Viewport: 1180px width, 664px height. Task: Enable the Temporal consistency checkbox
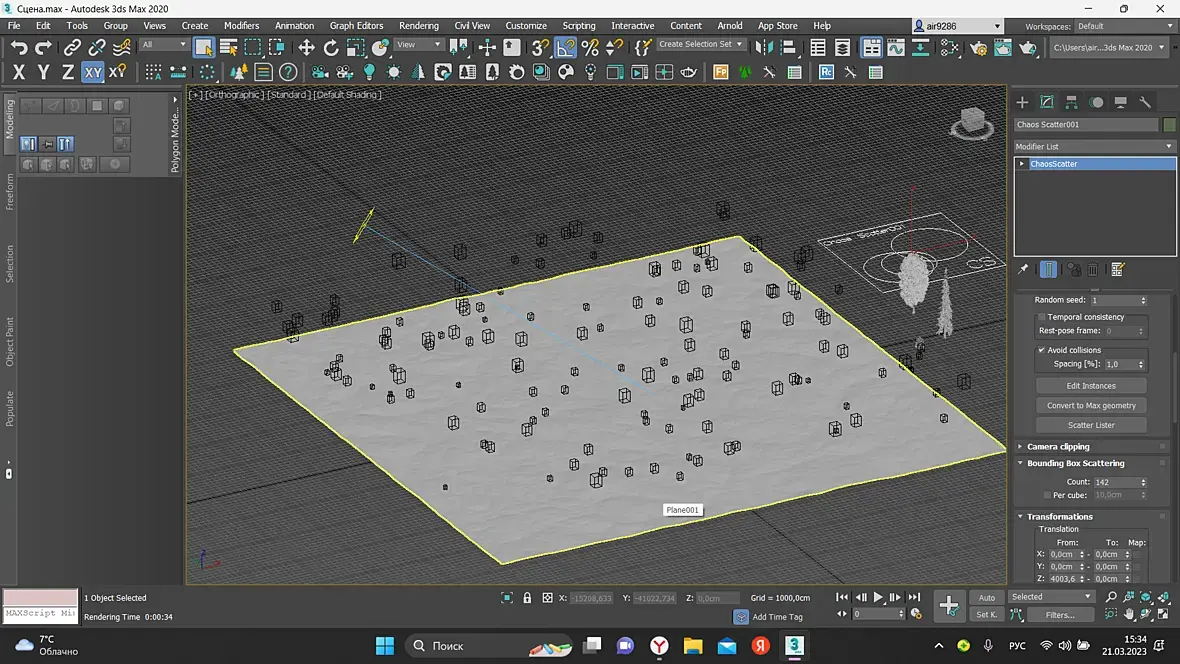pos(1042,317)
